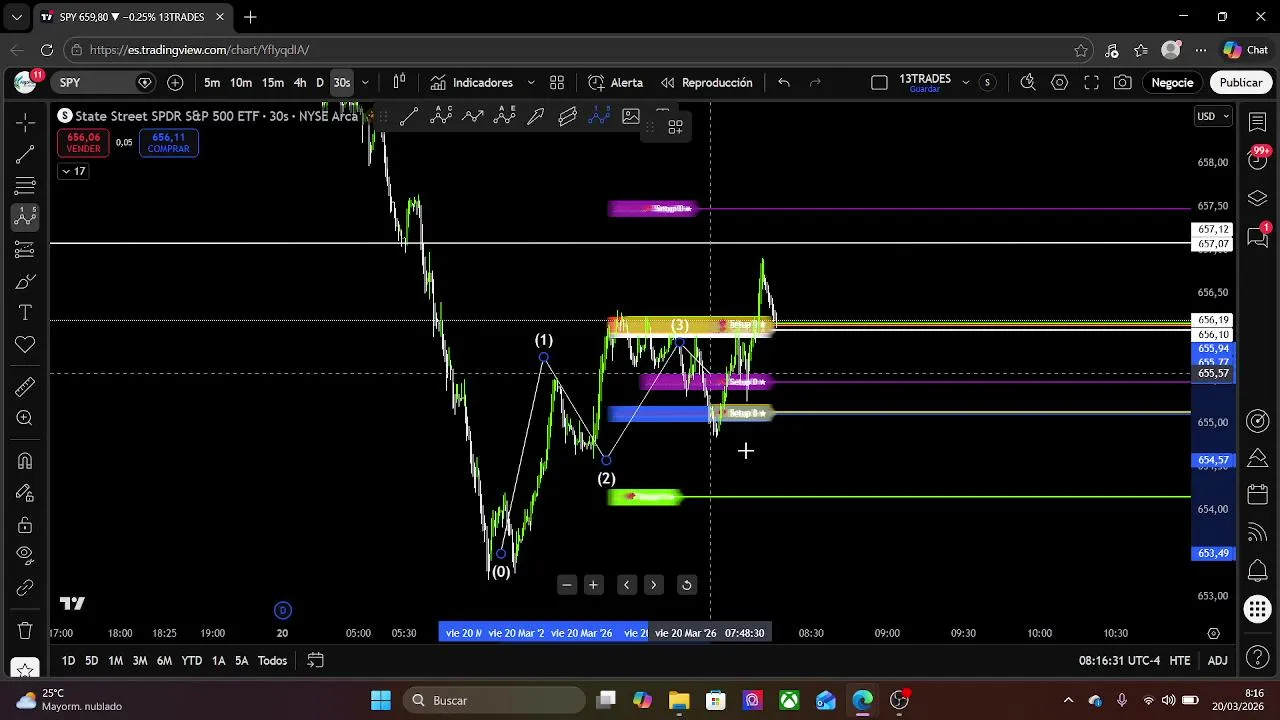Click the Publicar button
The height and width of the screenshot is (720, 1280).
click(1241, 83)
